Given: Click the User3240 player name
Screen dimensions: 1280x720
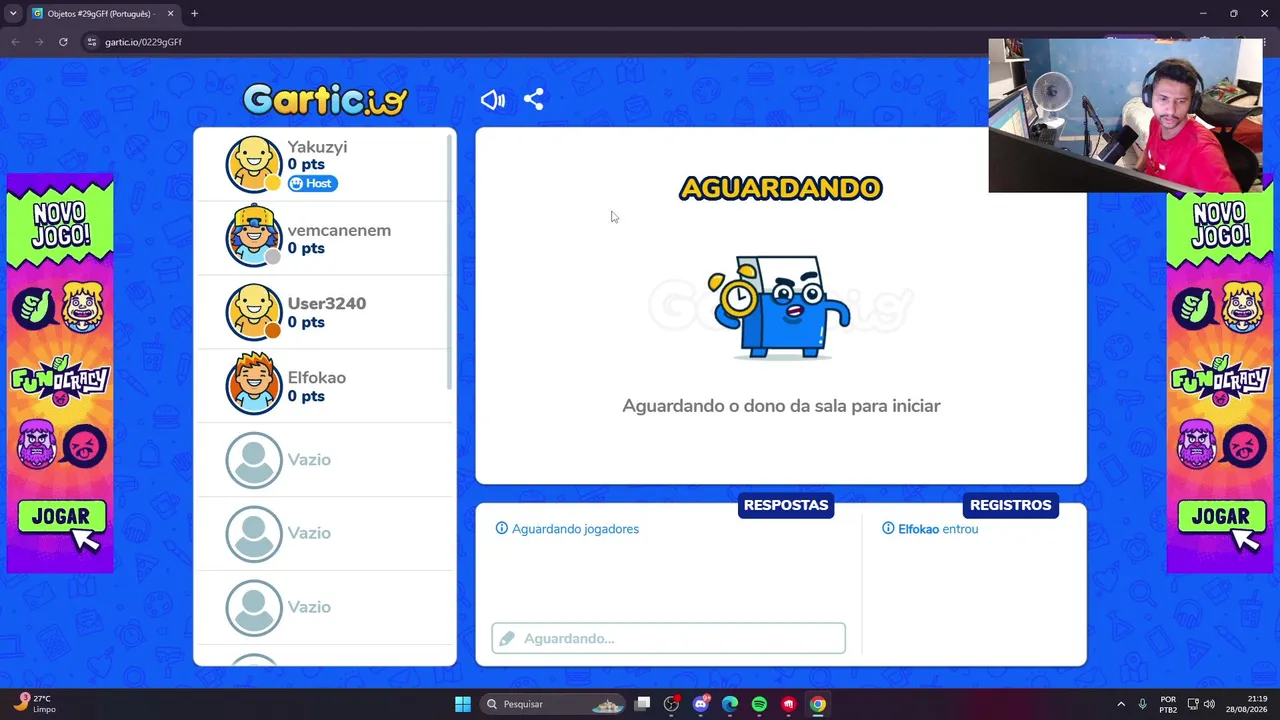Looking at the screenshot, I should pyautogui.click(x=327, y=303).
